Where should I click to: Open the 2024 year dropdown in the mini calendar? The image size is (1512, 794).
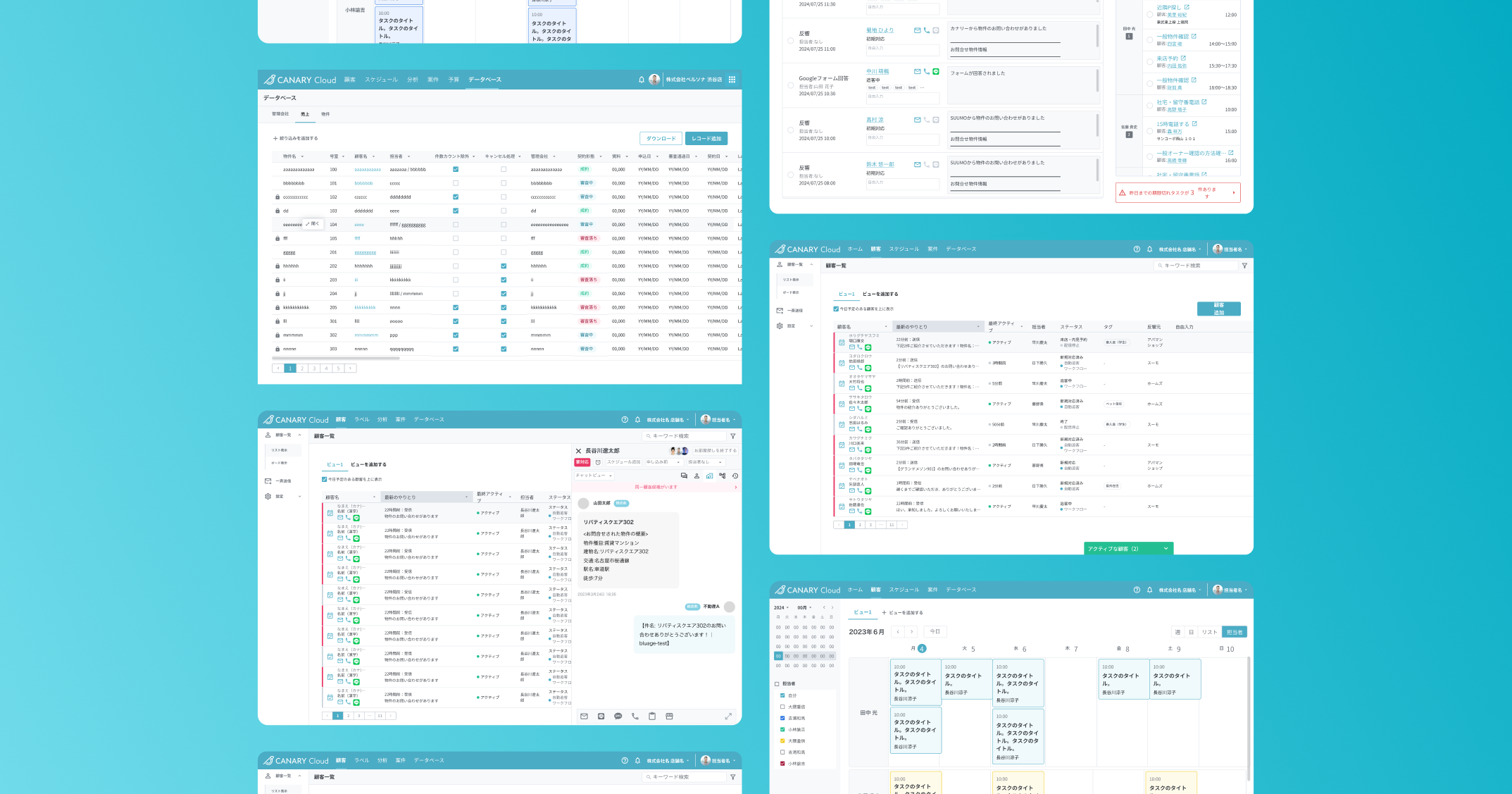pos(781,607)
